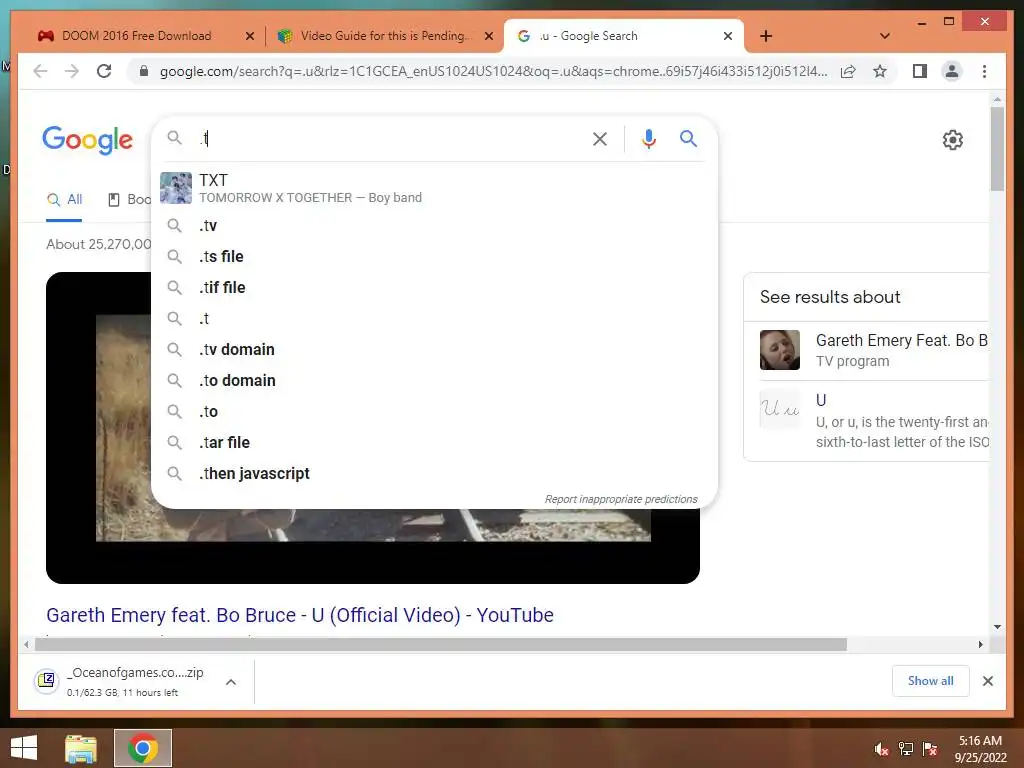Click the Chrome taskbar icon
This screenshot has height=768, width=1024.
click(x=143, y=748)
